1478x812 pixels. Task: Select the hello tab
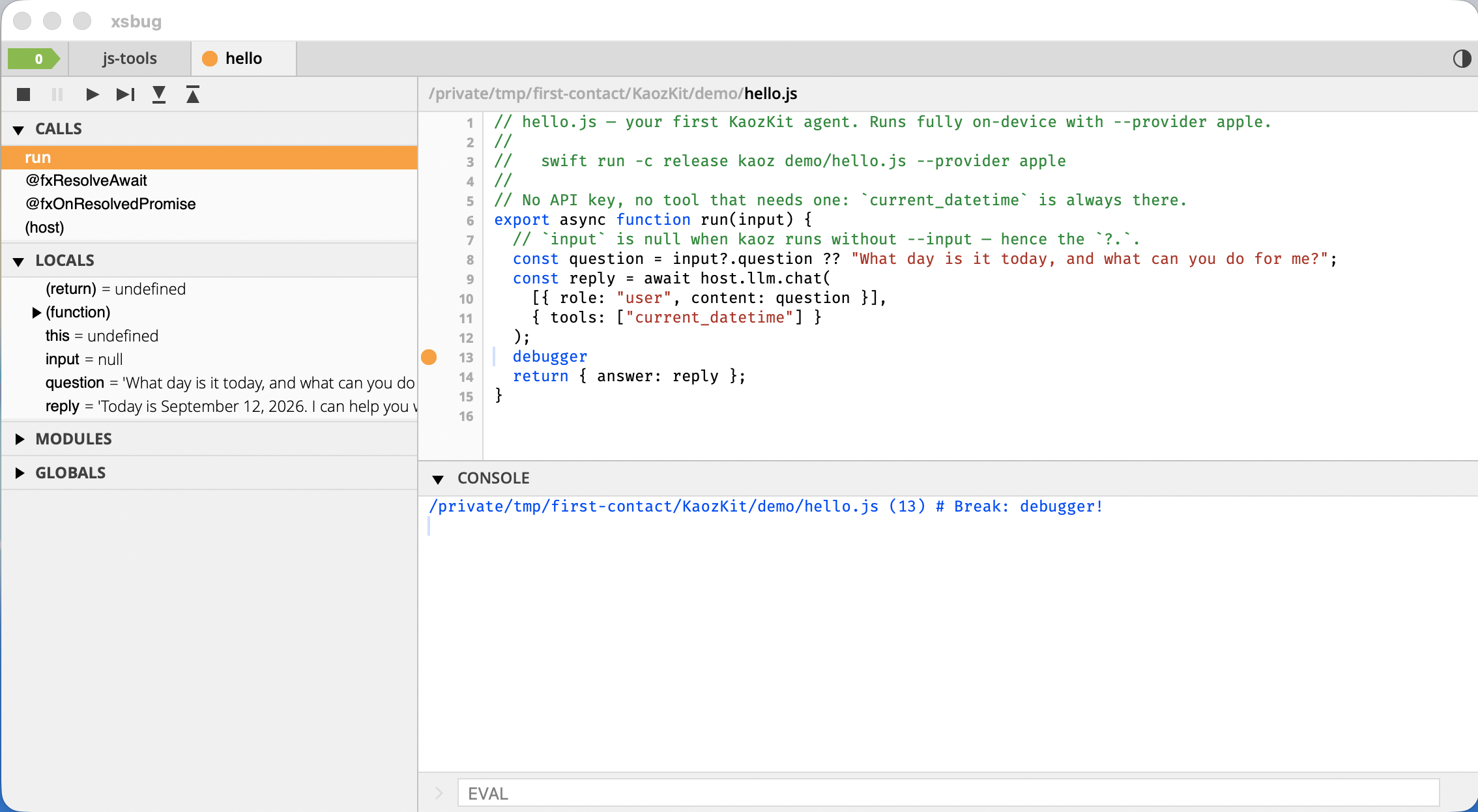(244, 59)
